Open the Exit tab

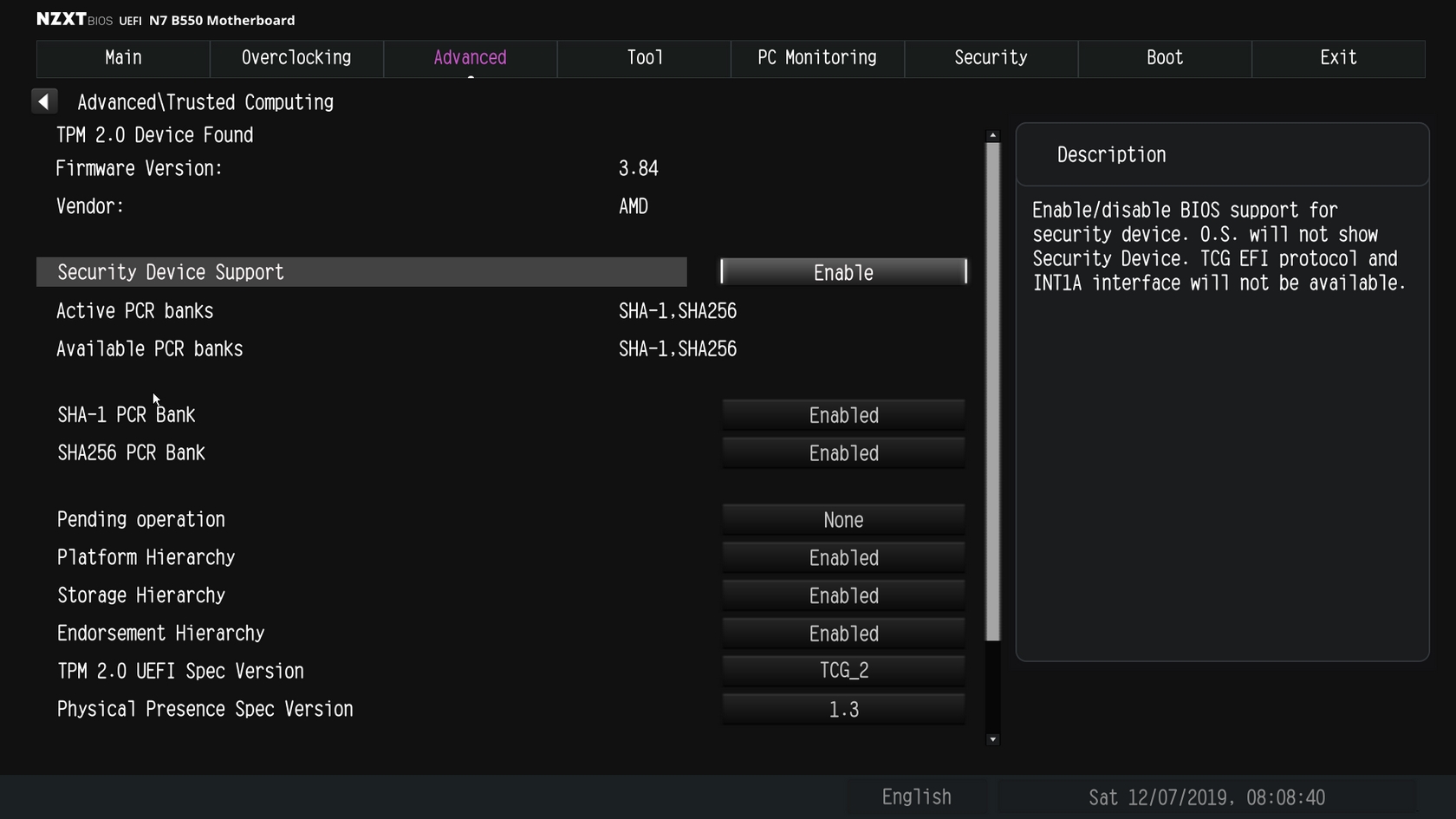tap(1338, 58)
